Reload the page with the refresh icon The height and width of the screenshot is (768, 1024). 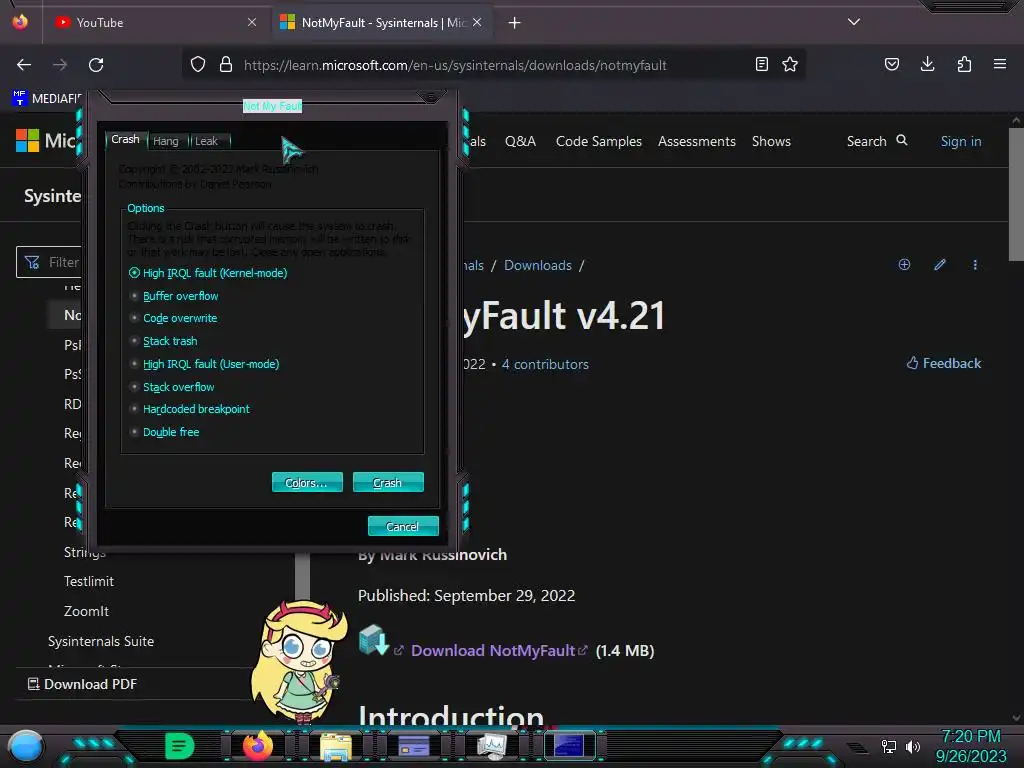click(96, 65)
